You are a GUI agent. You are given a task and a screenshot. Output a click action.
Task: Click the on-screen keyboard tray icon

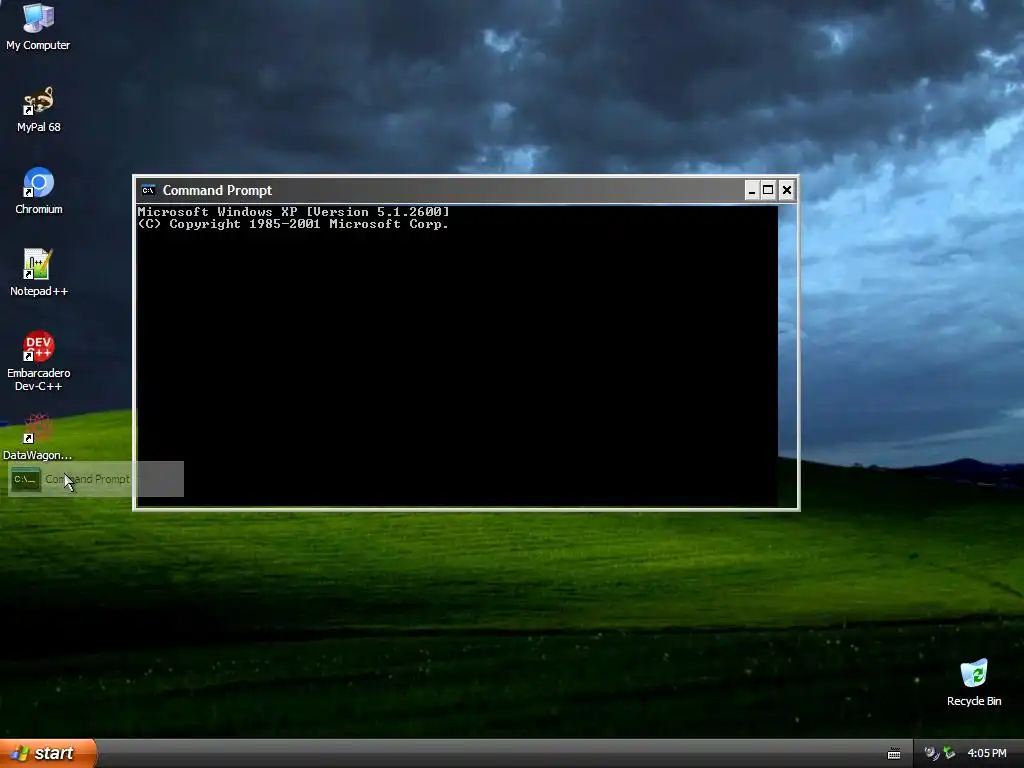894,754
